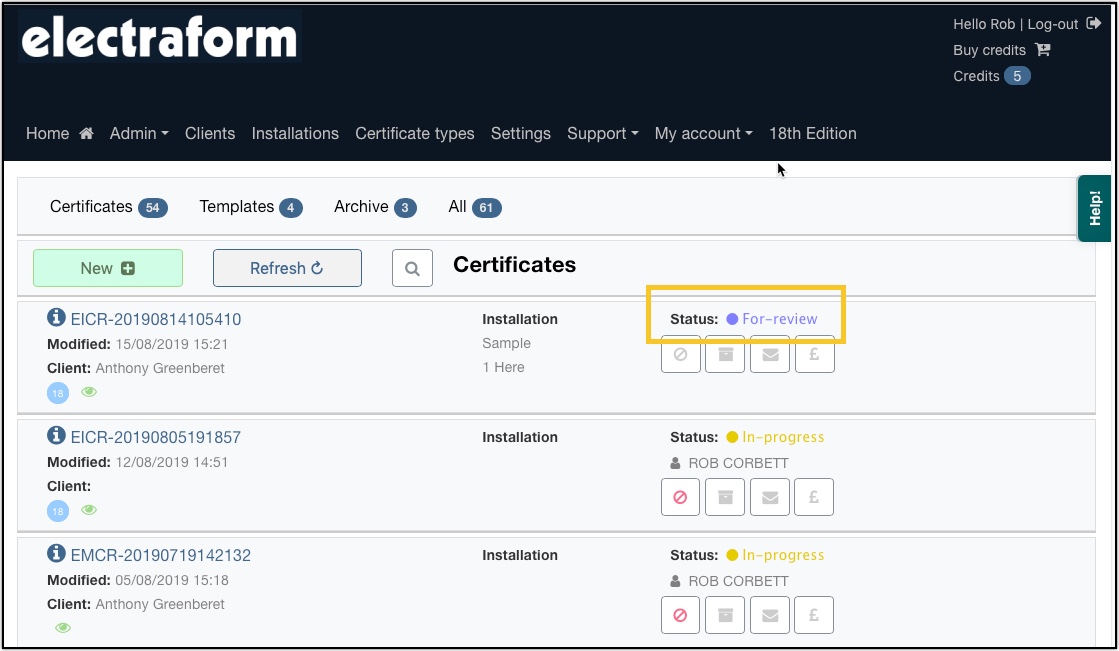Open the Installations menu item
Screen dimensions: 1119x651
pyautogui.click(x=295, y=133)
